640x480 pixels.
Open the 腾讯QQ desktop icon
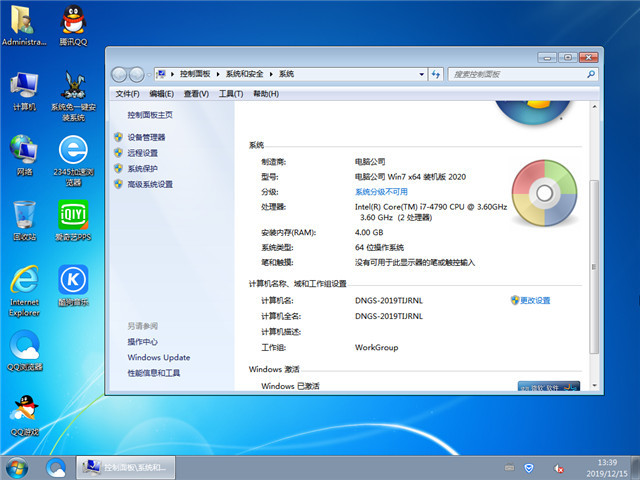point(72,22)
